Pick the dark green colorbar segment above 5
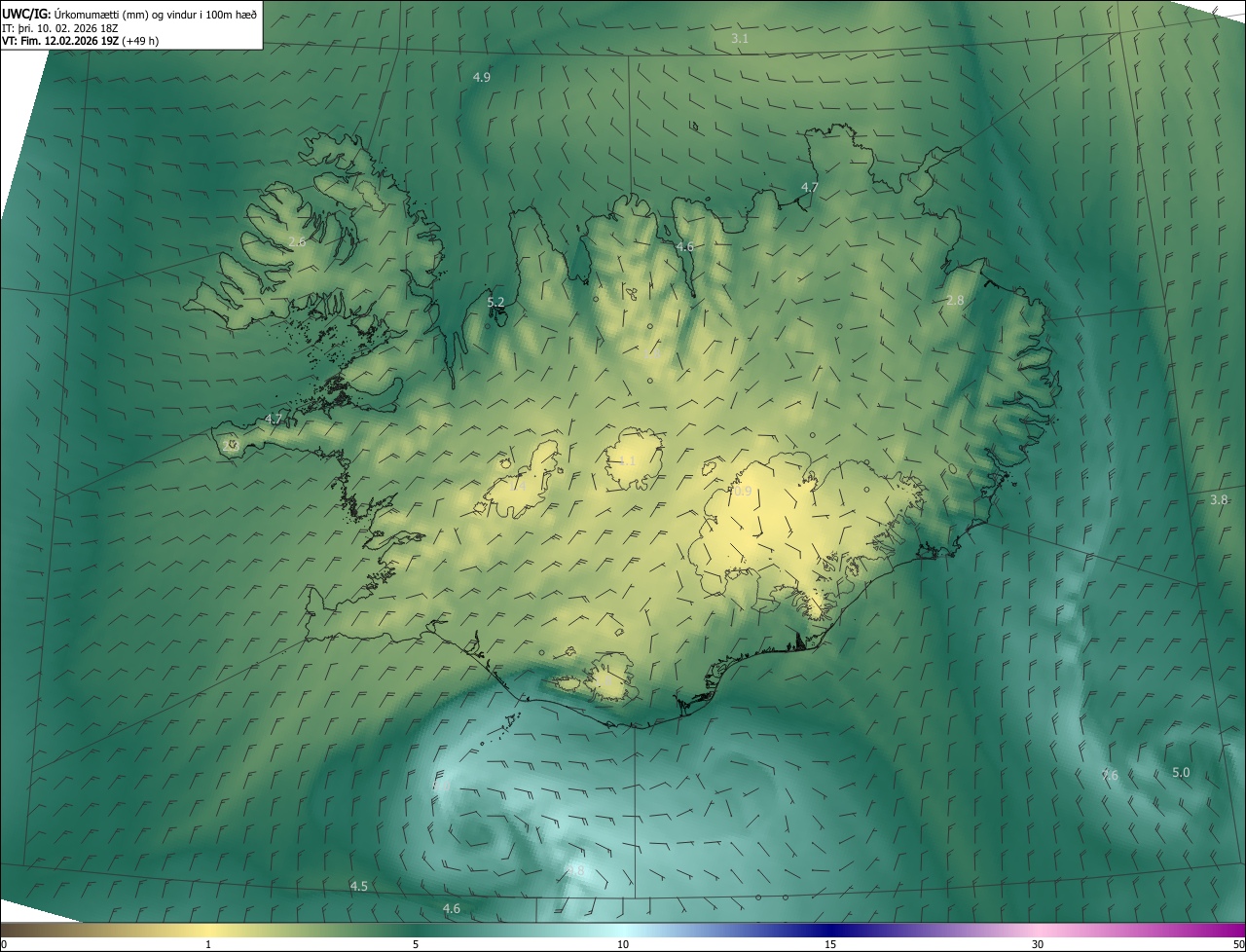 click(x=416, y=931)
